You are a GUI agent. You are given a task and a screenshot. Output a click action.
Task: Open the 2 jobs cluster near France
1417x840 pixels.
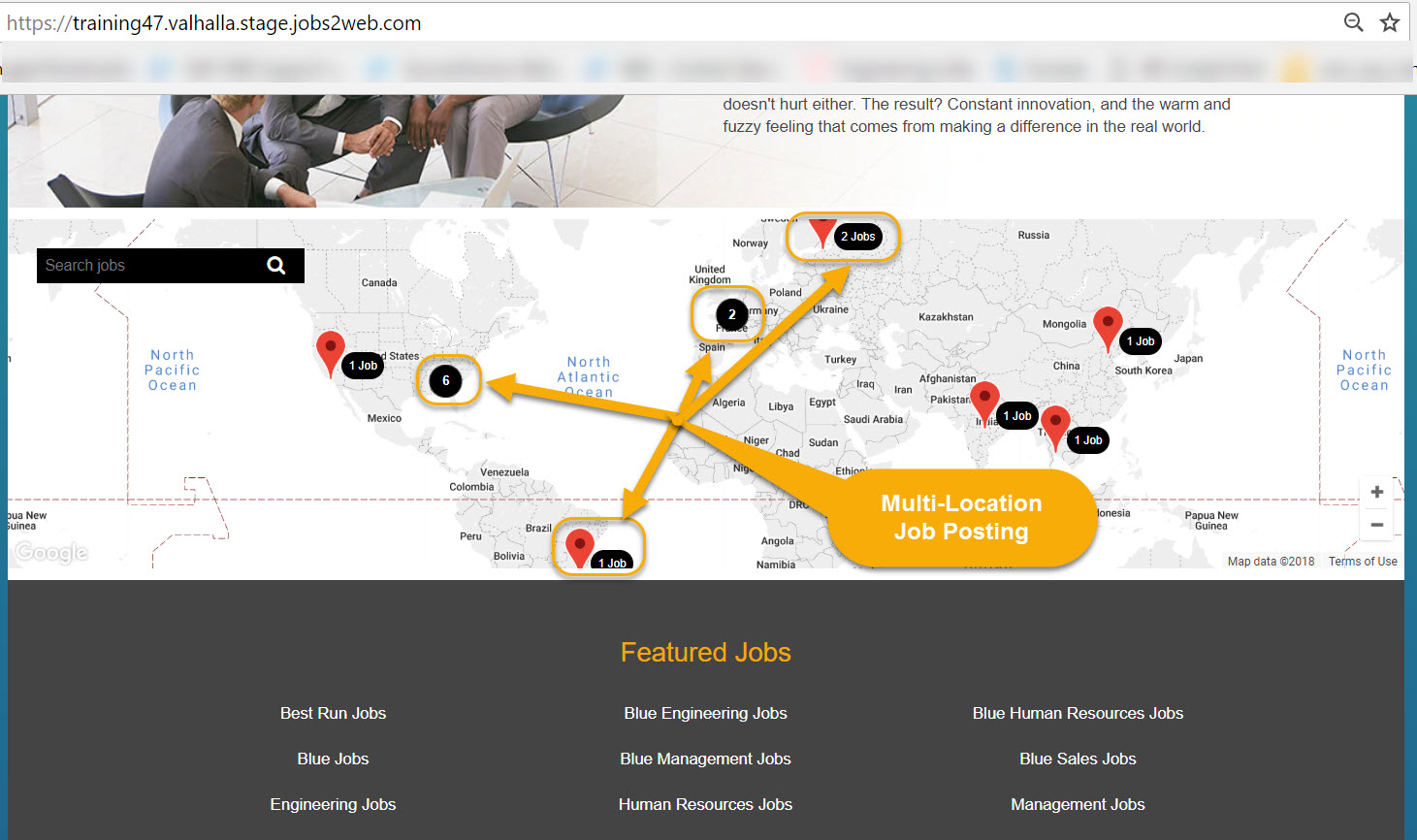732,314
